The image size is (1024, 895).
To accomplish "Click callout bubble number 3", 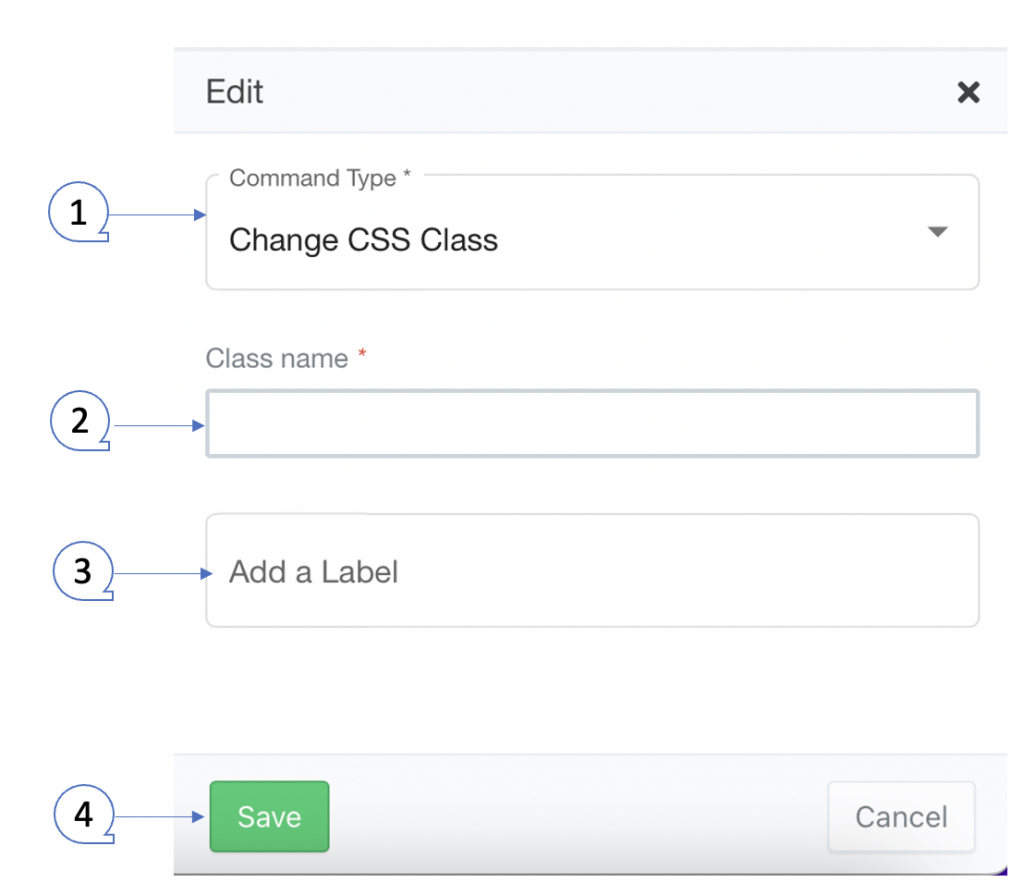I will pyautogui.click(x=83, y=571).
